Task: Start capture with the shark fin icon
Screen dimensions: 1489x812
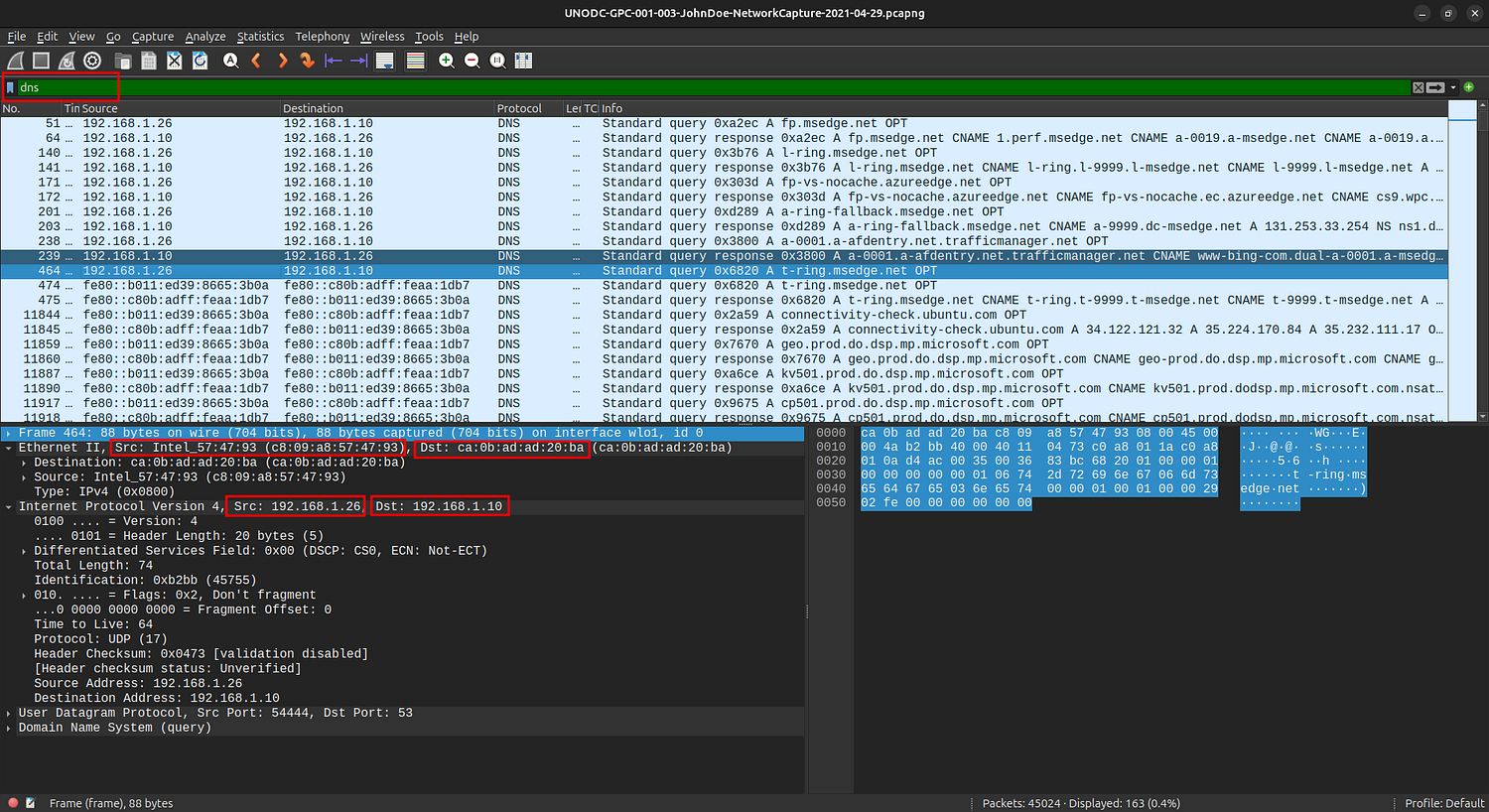Action: tap(16, 61)
